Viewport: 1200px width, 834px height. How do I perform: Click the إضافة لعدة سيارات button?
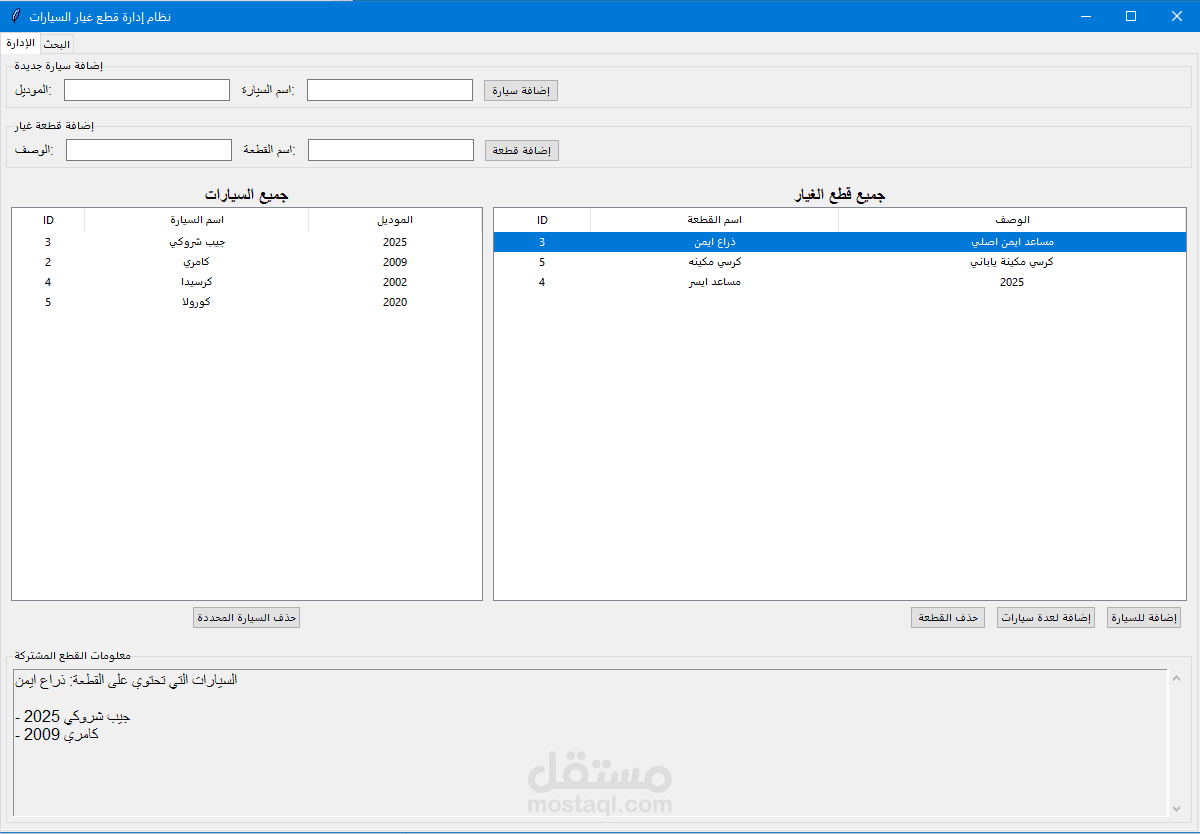(x=1046, y=617)
